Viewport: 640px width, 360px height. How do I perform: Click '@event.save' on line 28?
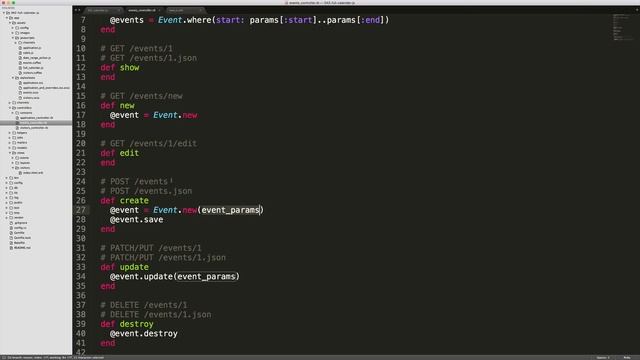point(136,220)
